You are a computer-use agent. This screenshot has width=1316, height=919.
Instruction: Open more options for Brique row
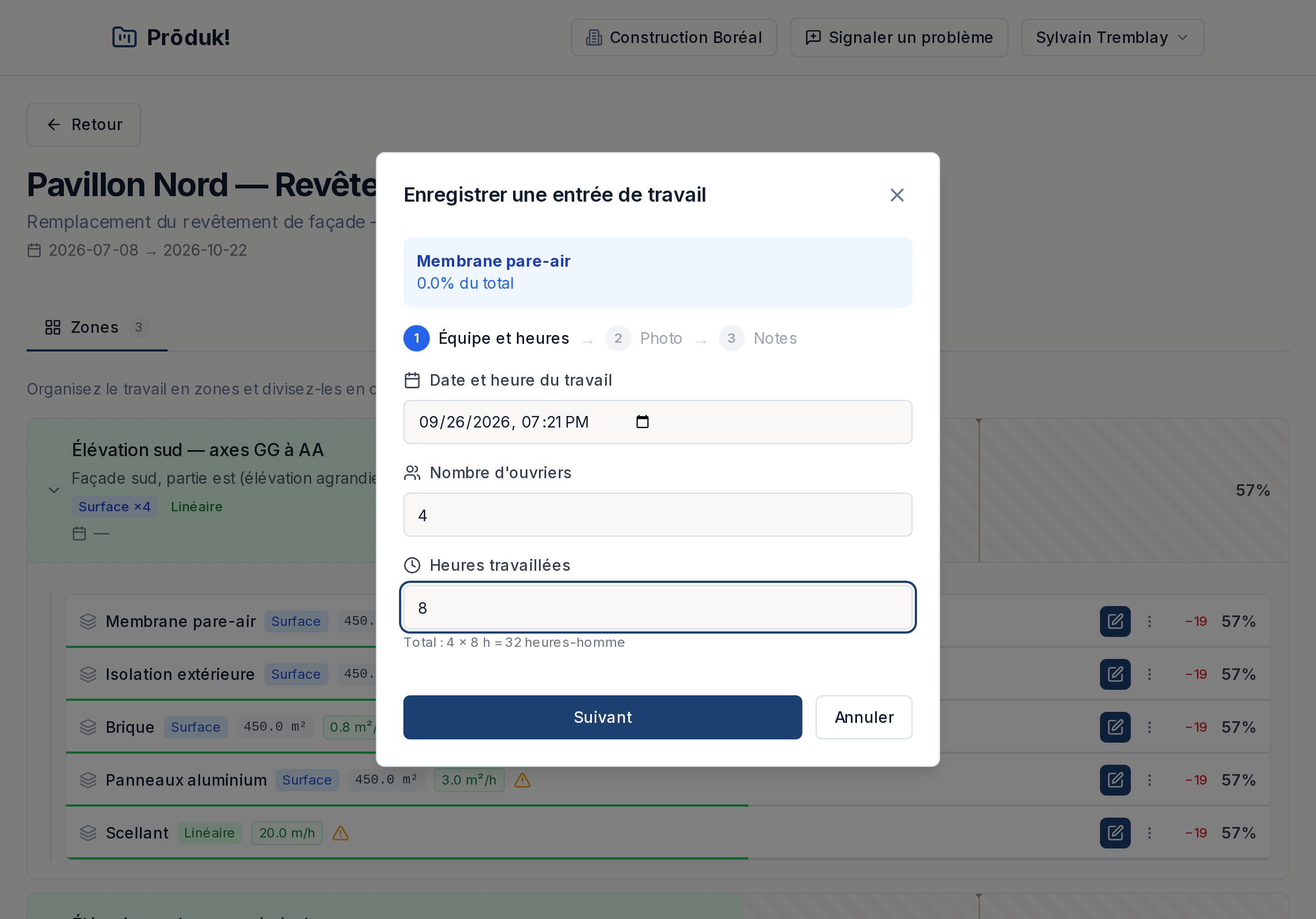[1149, 727]
